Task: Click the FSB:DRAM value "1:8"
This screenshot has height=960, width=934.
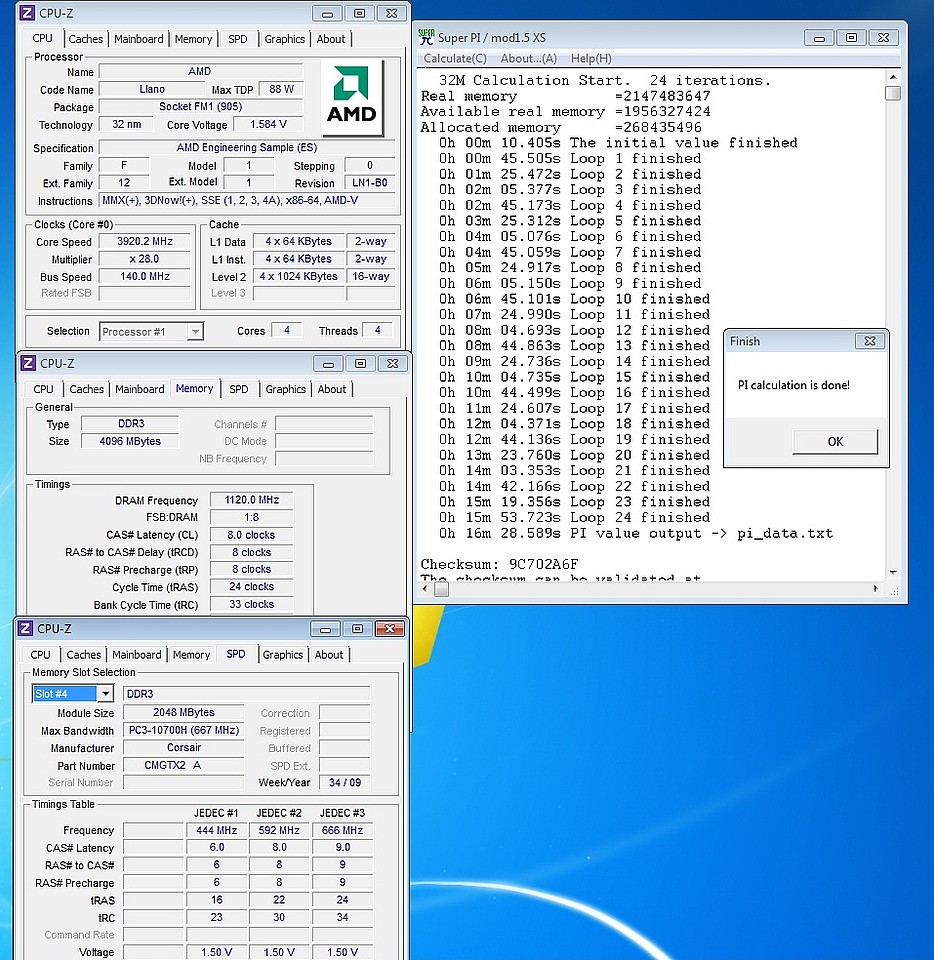Action: 252,517
